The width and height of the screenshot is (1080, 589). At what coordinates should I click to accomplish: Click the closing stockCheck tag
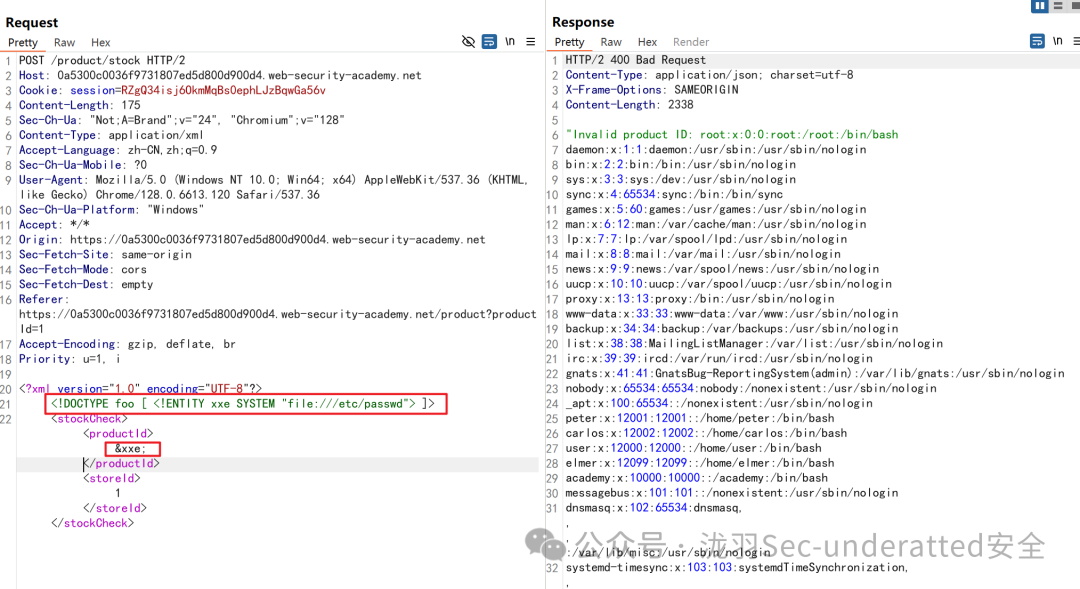[x=92, y=524]
